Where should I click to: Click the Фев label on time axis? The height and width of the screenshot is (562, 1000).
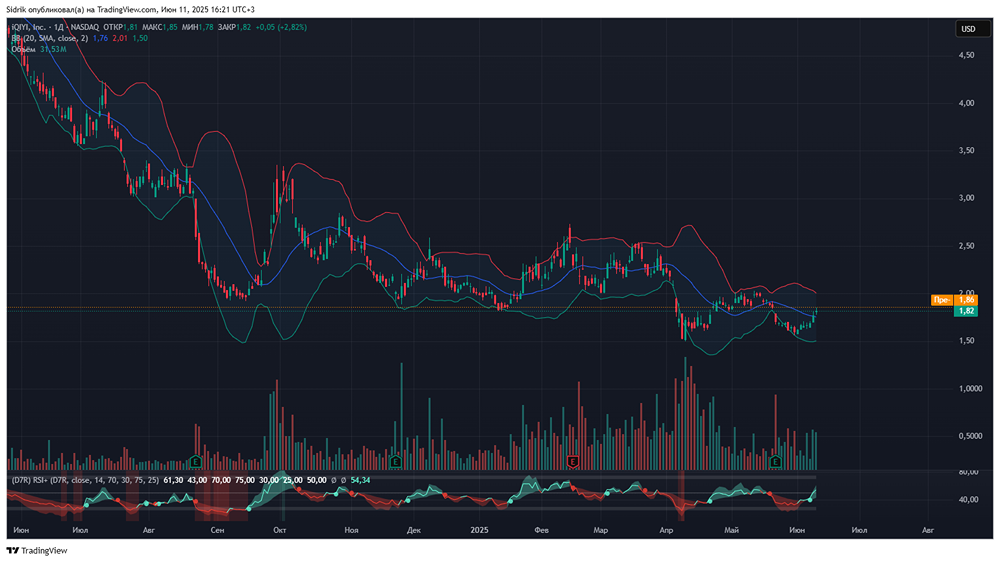click(x=541, y=530)
